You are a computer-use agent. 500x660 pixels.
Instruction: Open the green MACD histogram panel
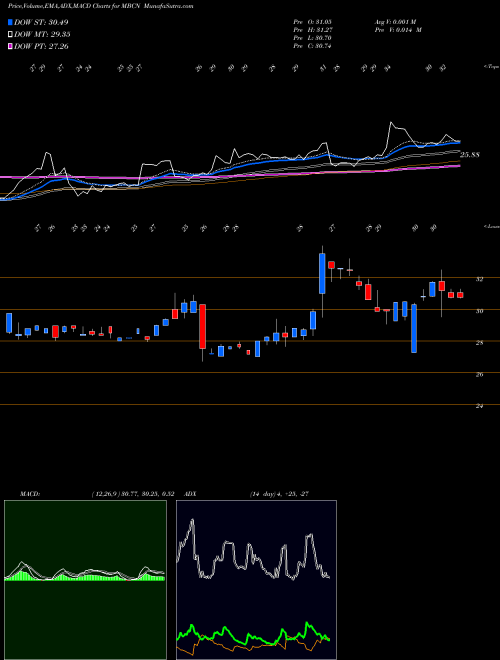(85, 580)
